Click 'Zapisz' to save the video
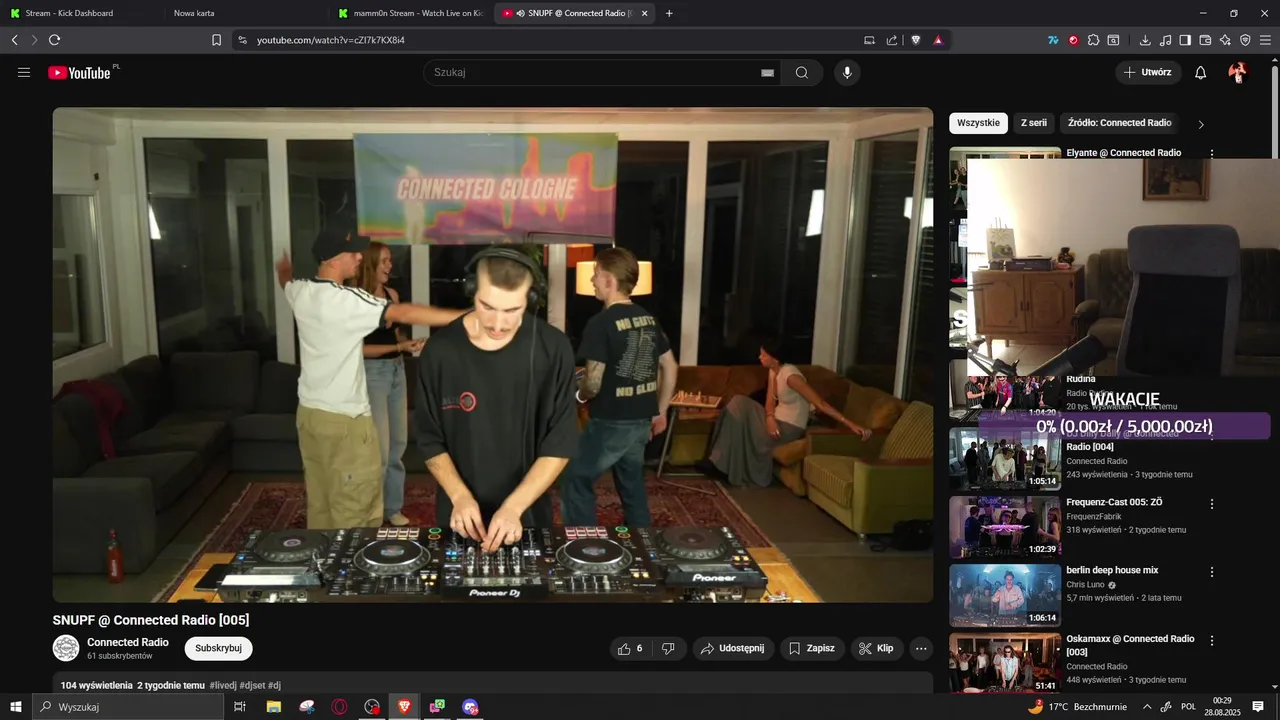 pos(811,648)
